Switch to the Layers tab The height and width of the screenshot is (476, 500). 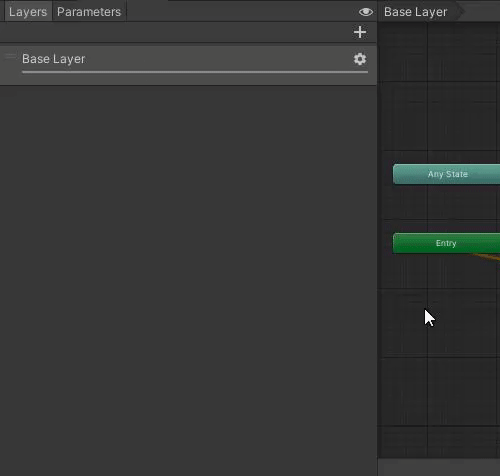point(28,12)
